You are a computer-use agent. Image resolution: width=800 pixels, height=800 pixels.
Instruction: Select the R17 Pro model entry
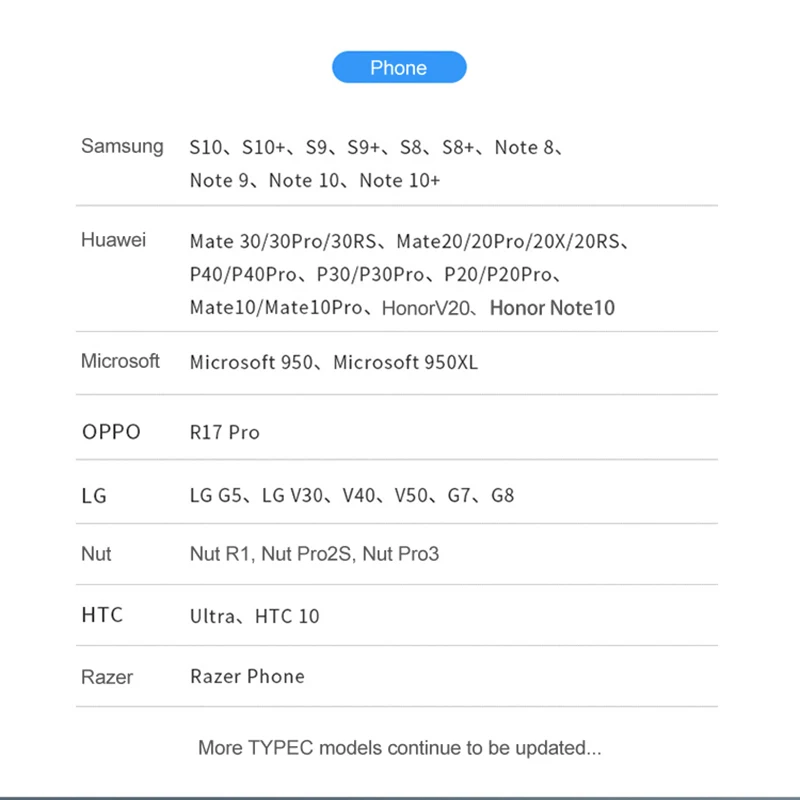click(x=224, y=433)
